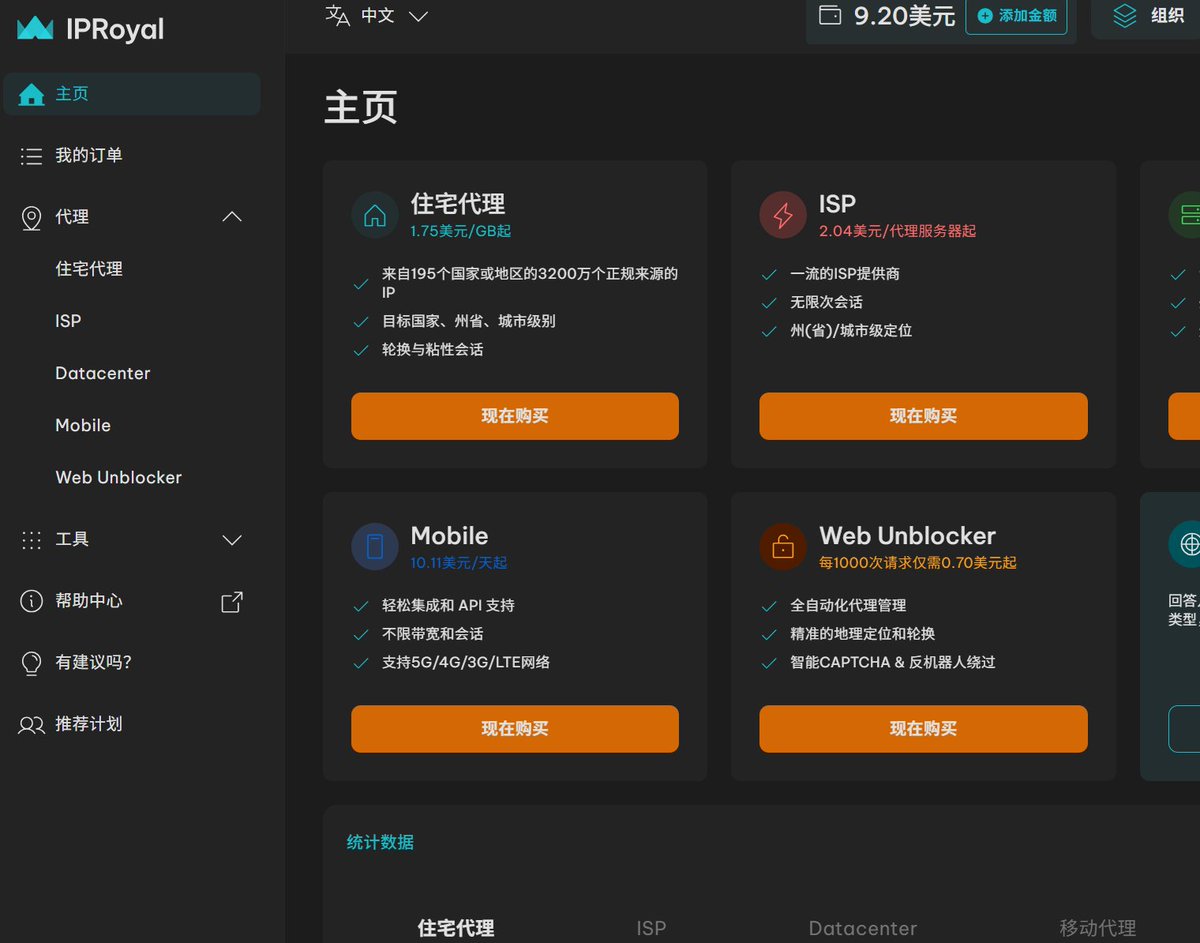The height and width of the screenshot is (943, 1200).
Task: Click the location pin icon beside 代理
Action: (31, 218)
